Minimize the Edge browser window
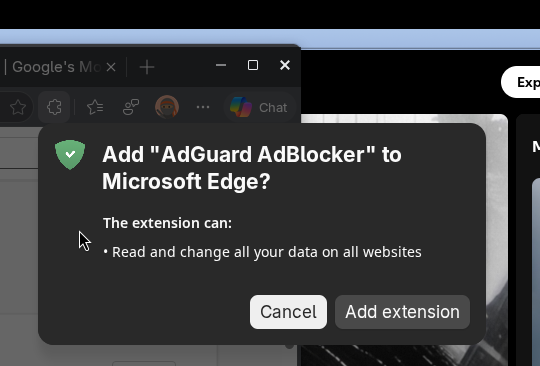 [x=221, y=65]
